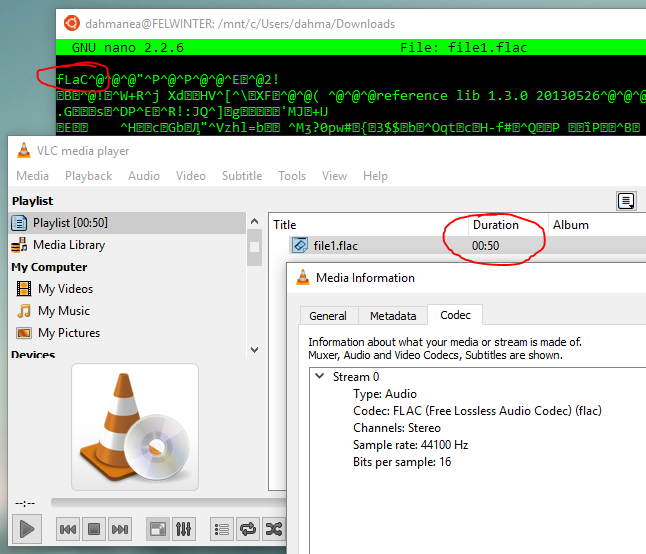646x554 pixels.
Task: Click the fLaC header text in nano
Action: [x=72, y=79]
